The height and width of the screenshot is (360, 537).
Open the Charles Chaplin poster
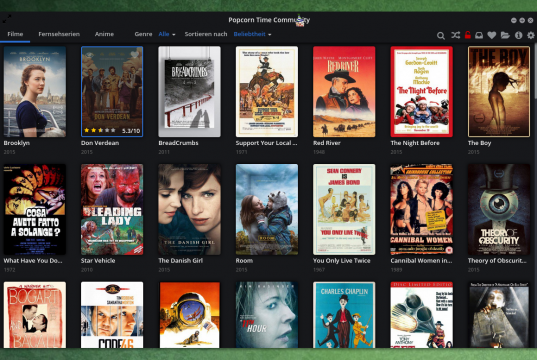344,315
